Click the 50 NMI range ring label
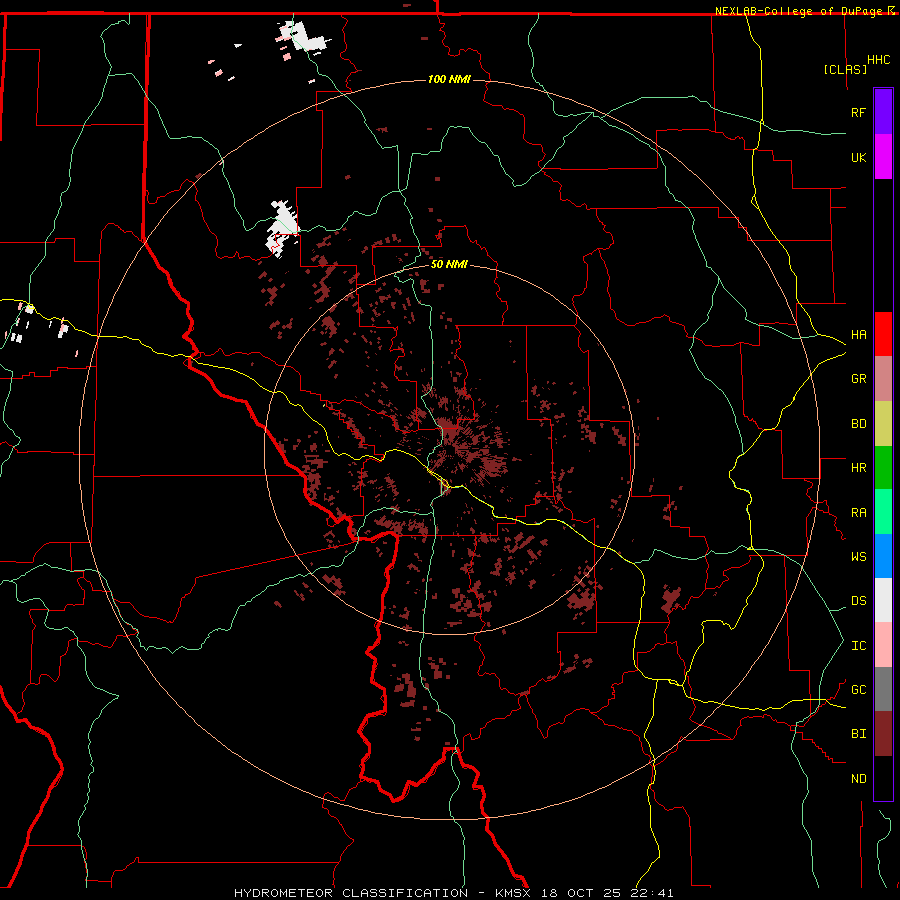Image resolution: width=900 pixels, height=900 pixels. (449, 264)
